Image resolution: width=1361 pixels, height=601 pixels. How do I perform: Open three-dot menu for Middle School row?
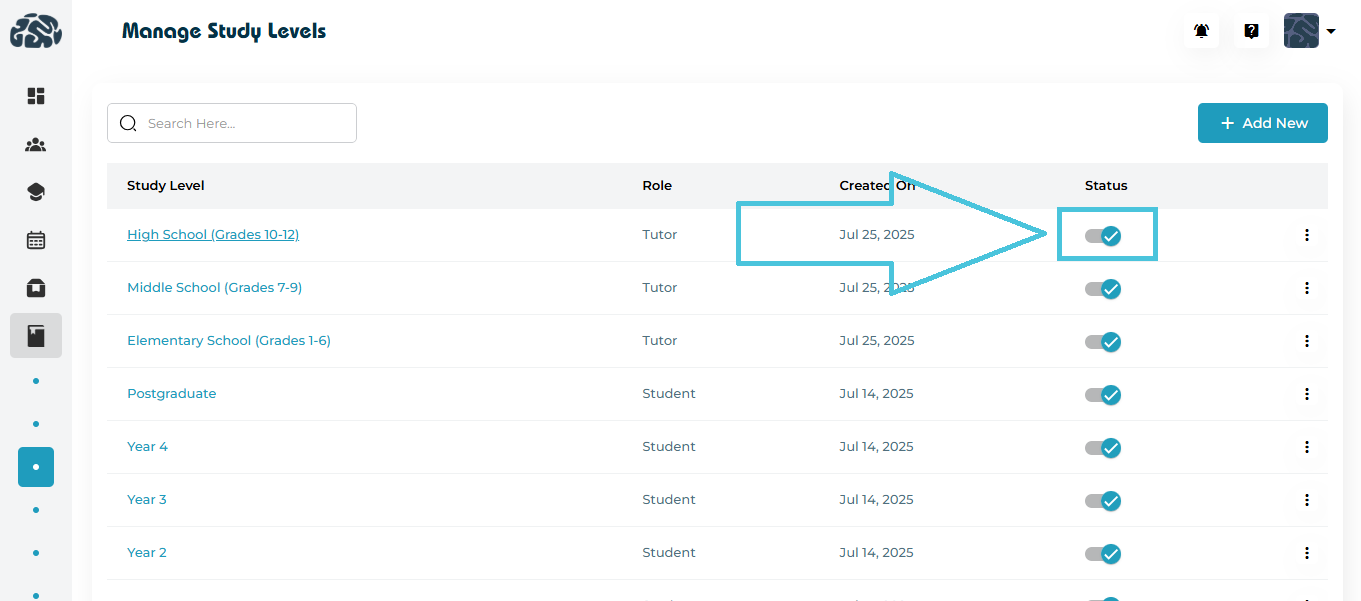tap(1306, 288)
